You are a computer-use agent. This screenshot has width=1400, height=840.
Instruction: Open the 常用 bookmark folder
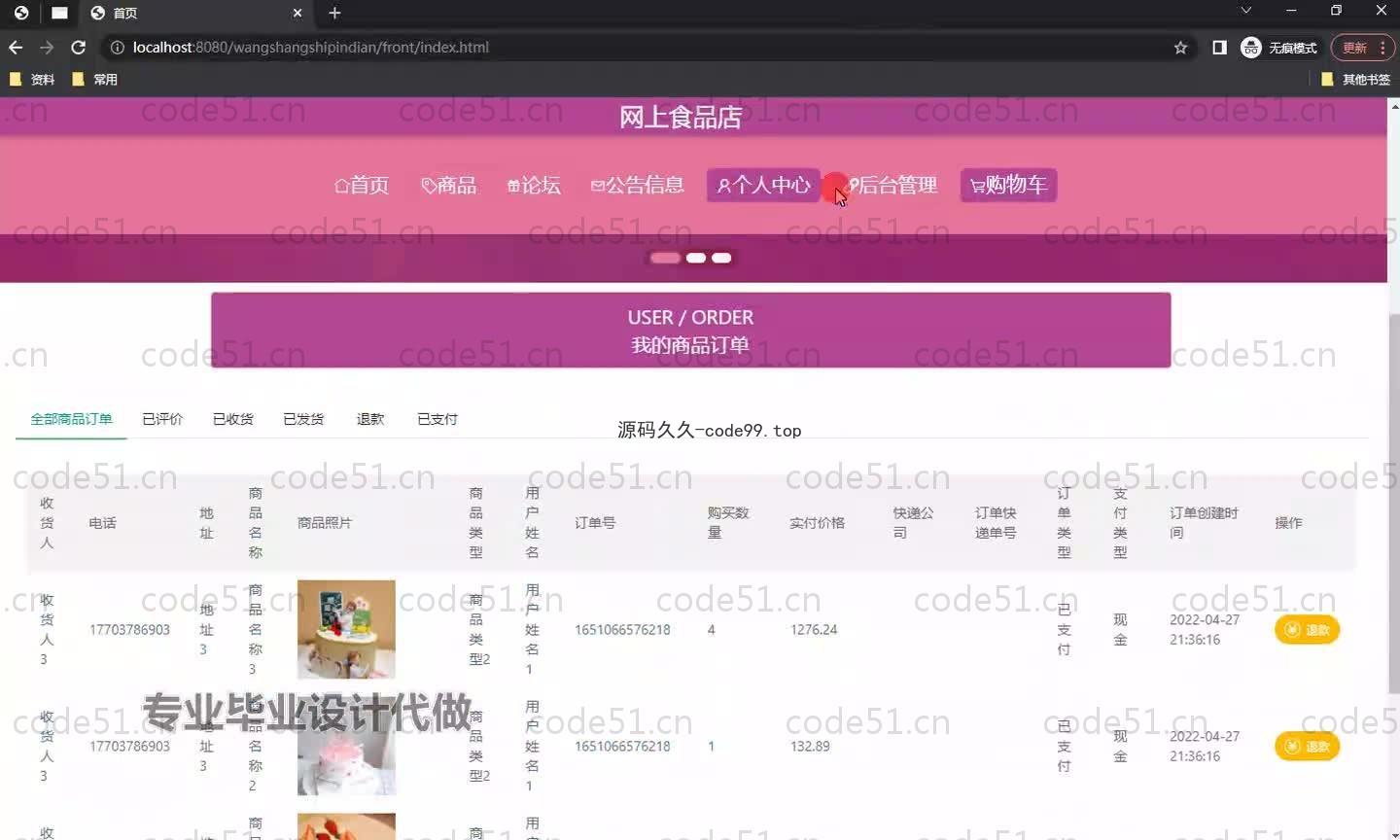pos(95,79)
